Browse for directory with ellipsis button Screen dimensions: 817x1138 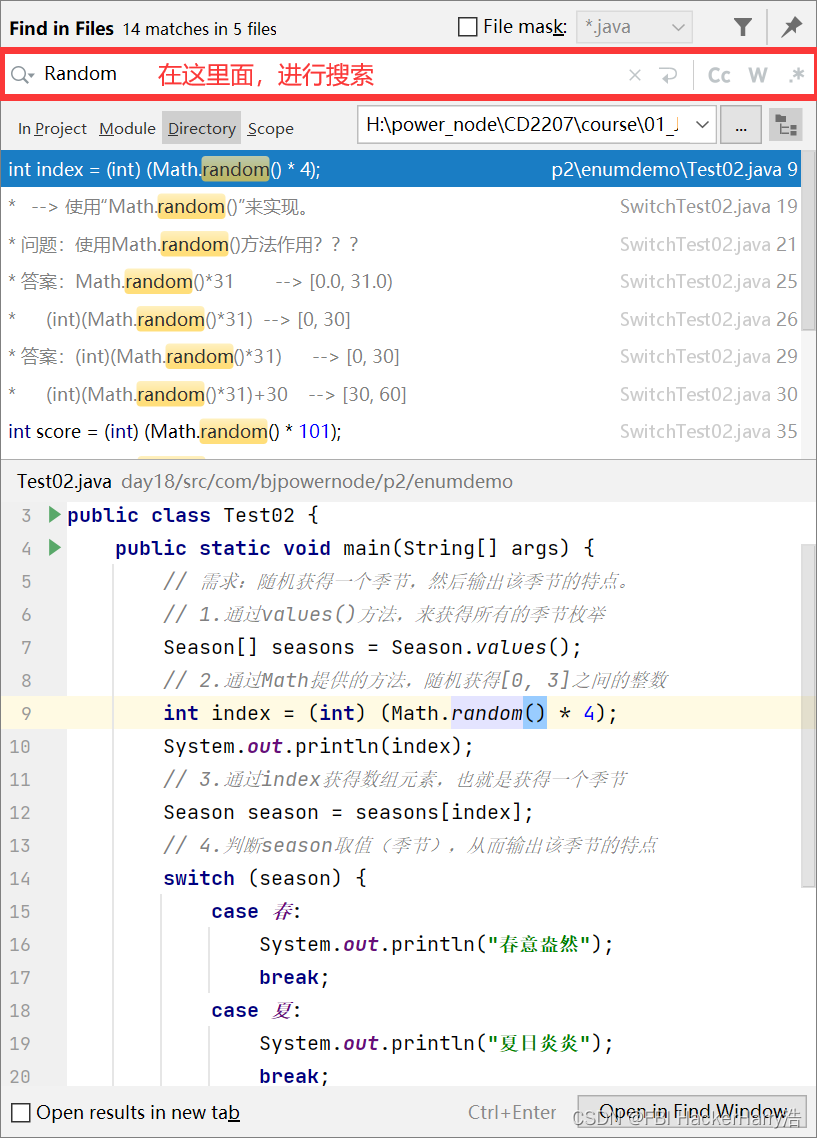tap(741, 125)
